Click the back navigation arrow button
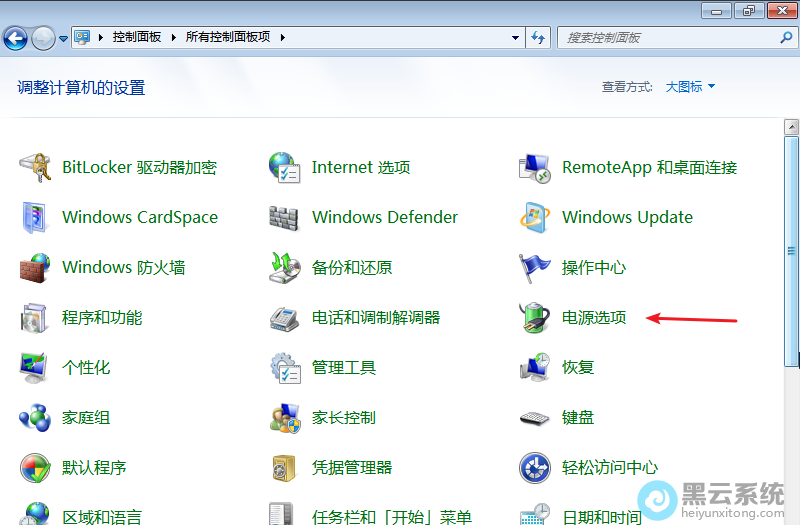Image resolution: width=800 pixels, height=525 pixels. [15, 38]
